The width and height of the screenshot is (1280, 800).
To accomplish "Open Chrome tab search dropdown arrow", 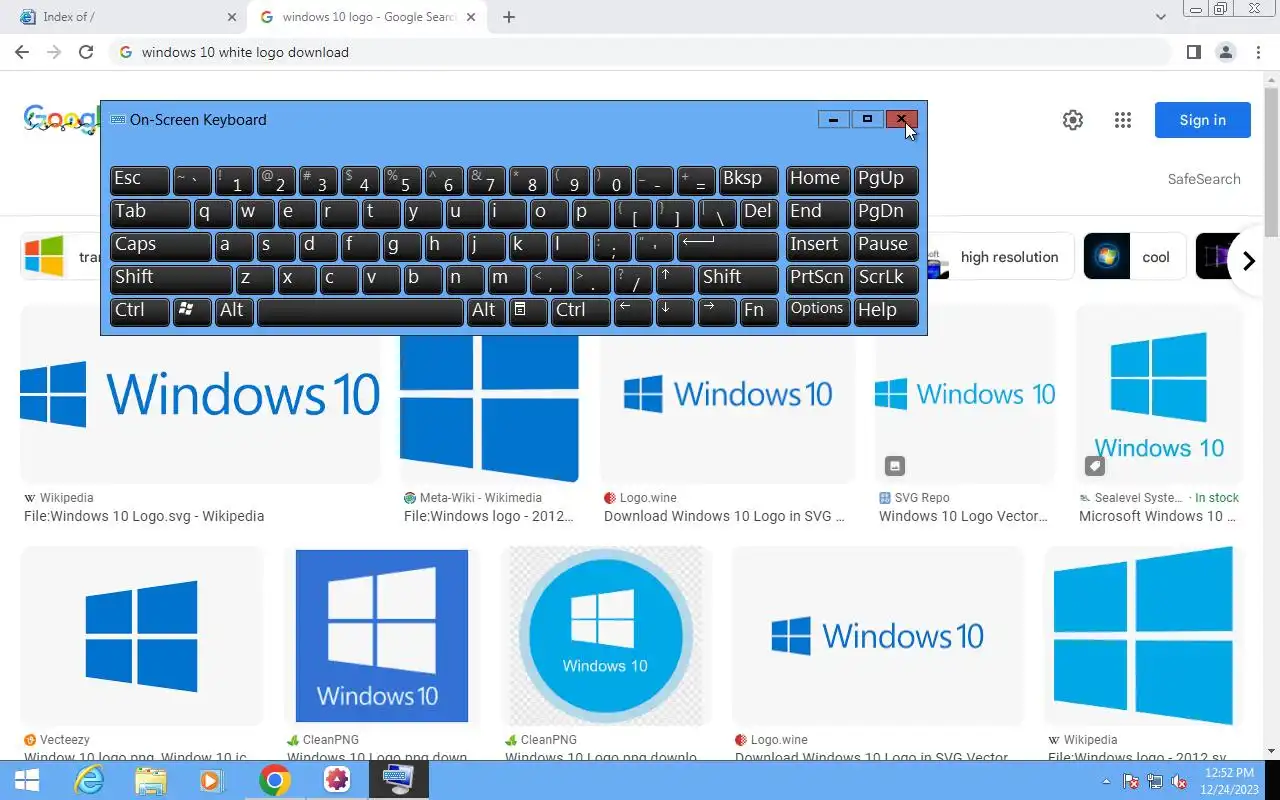I will point(1160,17).
